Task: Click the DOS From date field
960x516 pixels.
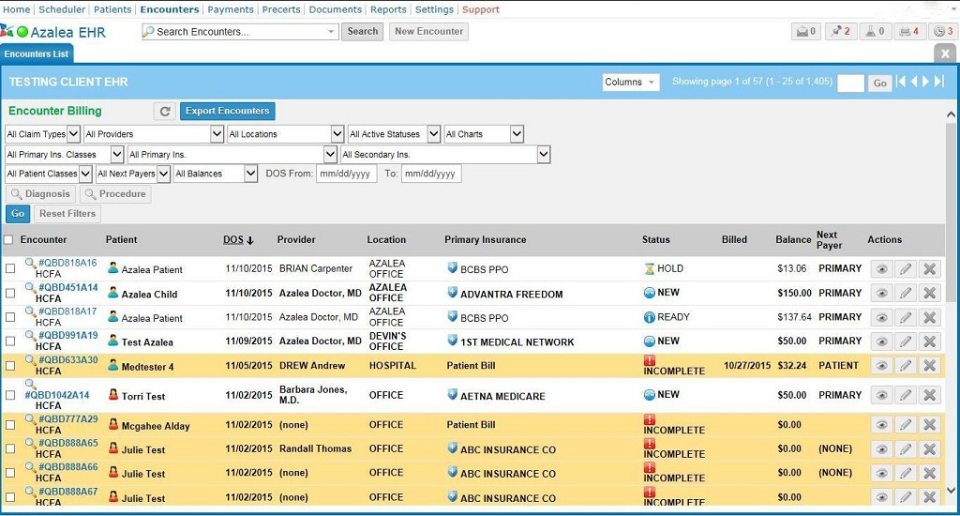Action: point(346,174)
